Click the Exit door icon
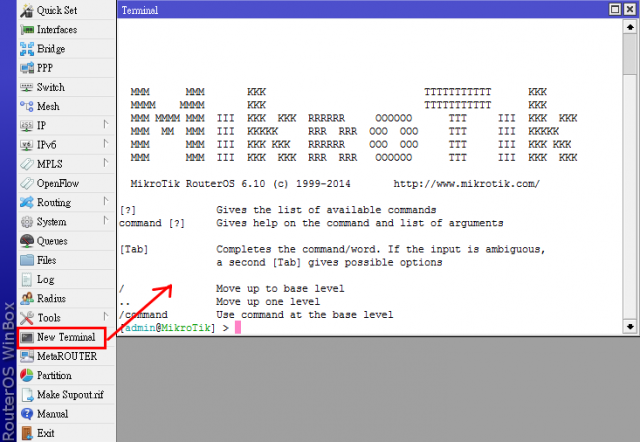The image size is (640, 442). [x=27, y=433]
